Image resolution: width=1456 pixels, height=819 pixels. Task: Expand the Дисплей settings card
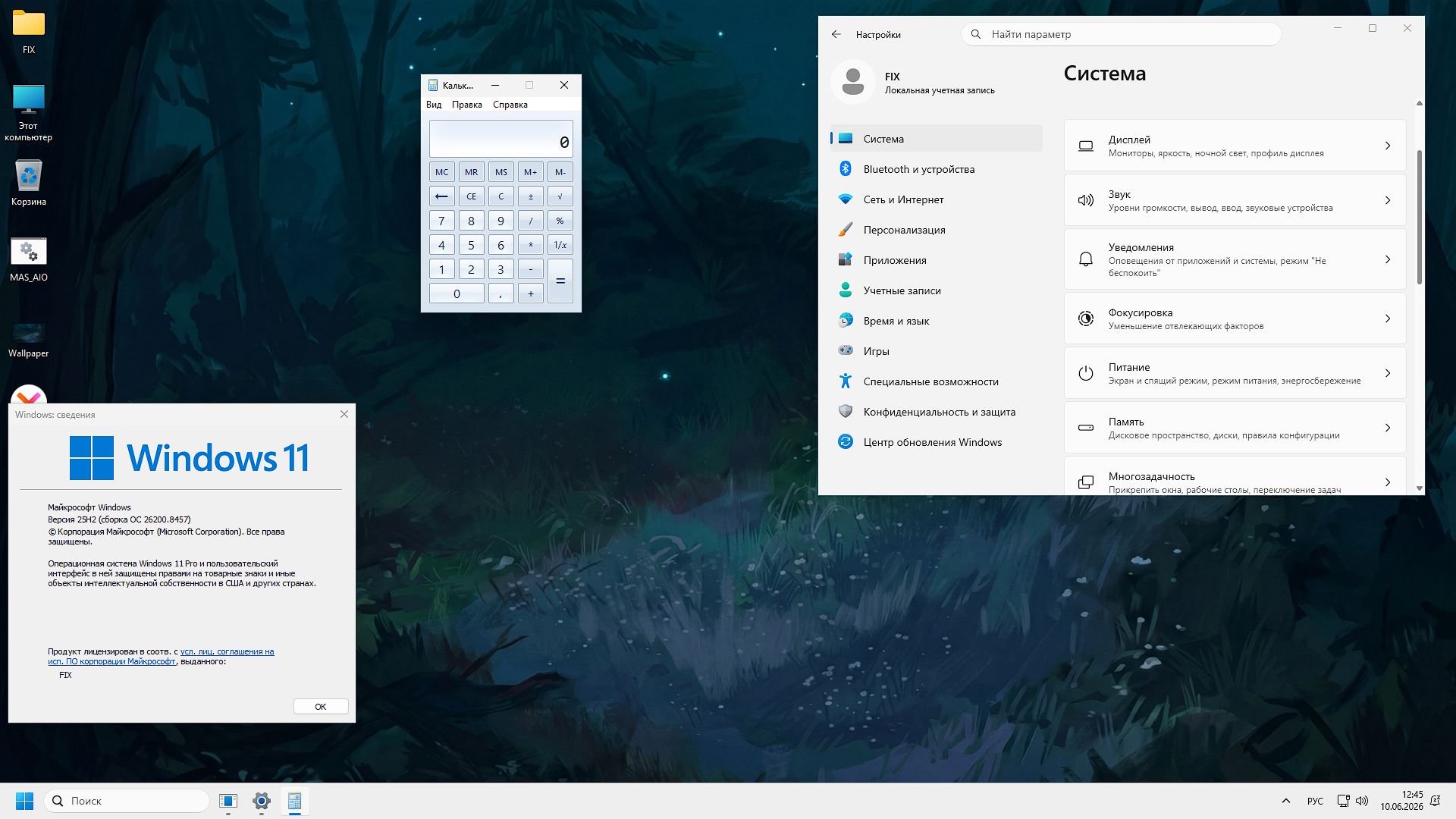[1235, 146]
